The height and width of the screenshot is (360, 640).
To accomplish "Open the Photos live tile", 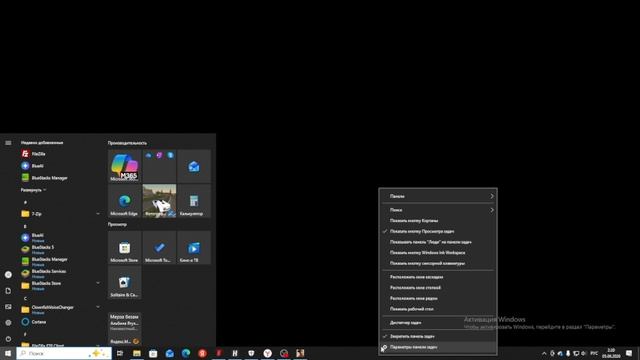I will [159, 201].
